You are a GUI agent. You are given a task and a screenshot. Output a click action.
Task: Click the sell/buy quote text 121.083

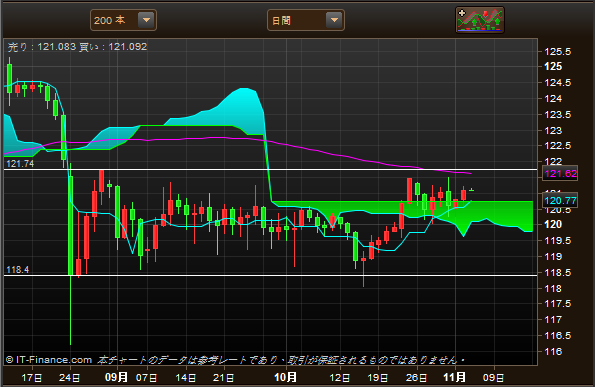57,47
